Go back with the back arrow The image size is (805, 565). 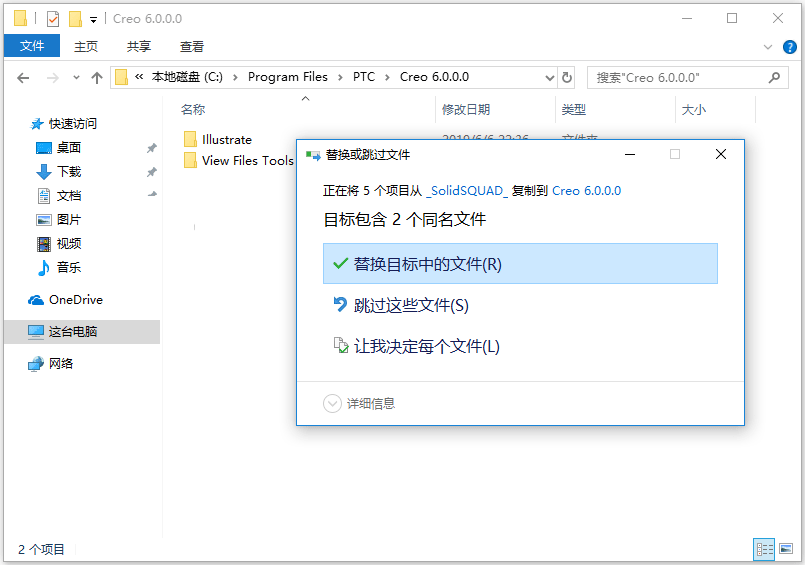click(23, 78)
